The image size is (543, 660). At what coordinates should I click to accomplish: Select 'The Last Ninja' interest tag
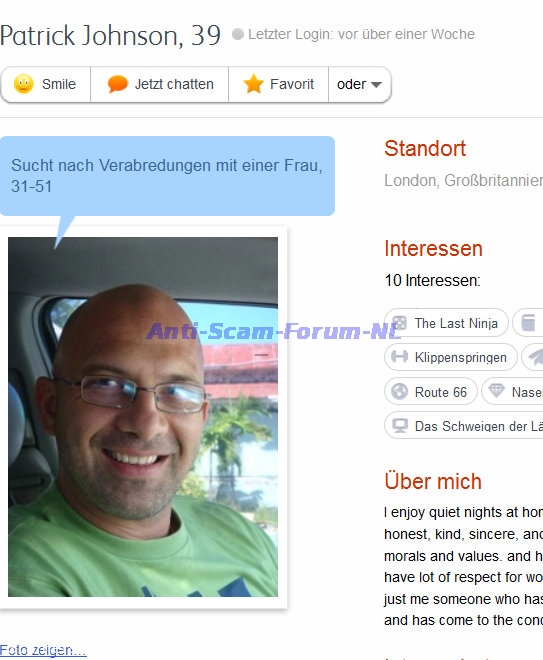[x=446, y=323]
